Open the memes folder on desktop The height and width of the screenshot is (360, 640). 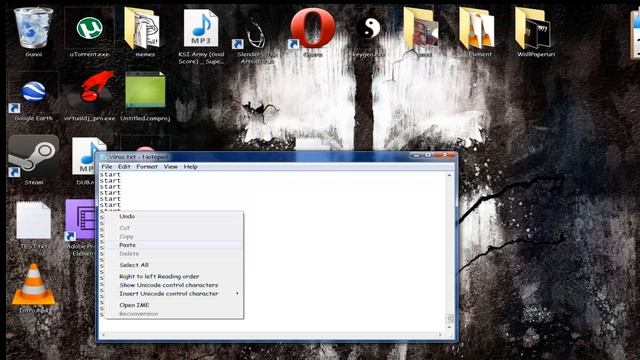[142, 28]
